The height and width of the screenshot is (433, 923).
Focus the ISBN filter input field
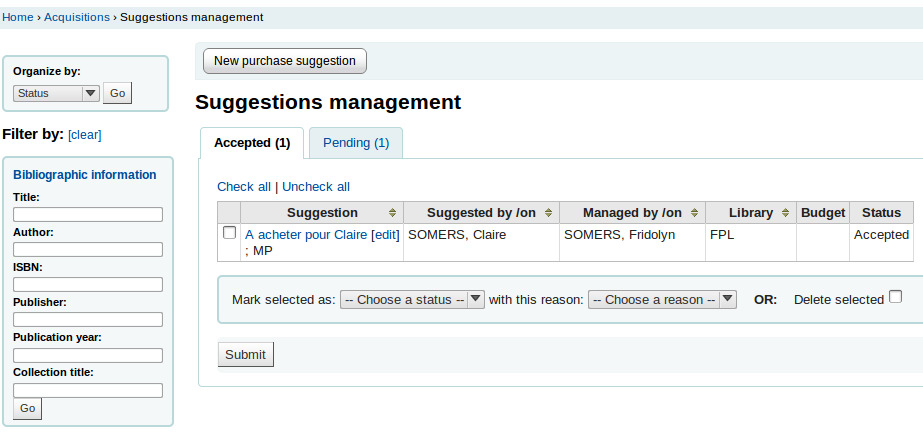pyautogui.click(x=88, y=285)
